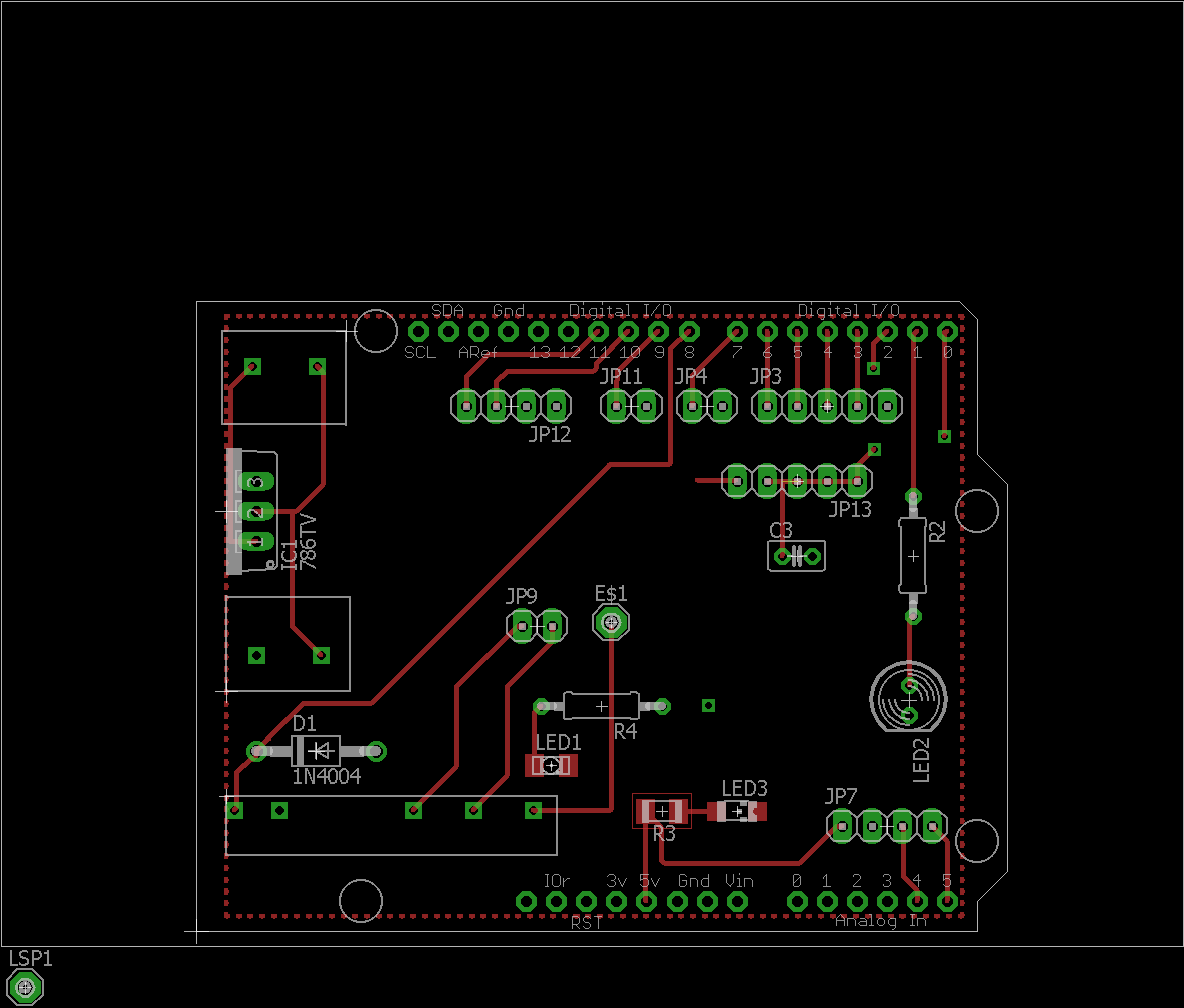1184x1008 pixels.
Task: Click the JP3 header label
Action: click(766, 376)
